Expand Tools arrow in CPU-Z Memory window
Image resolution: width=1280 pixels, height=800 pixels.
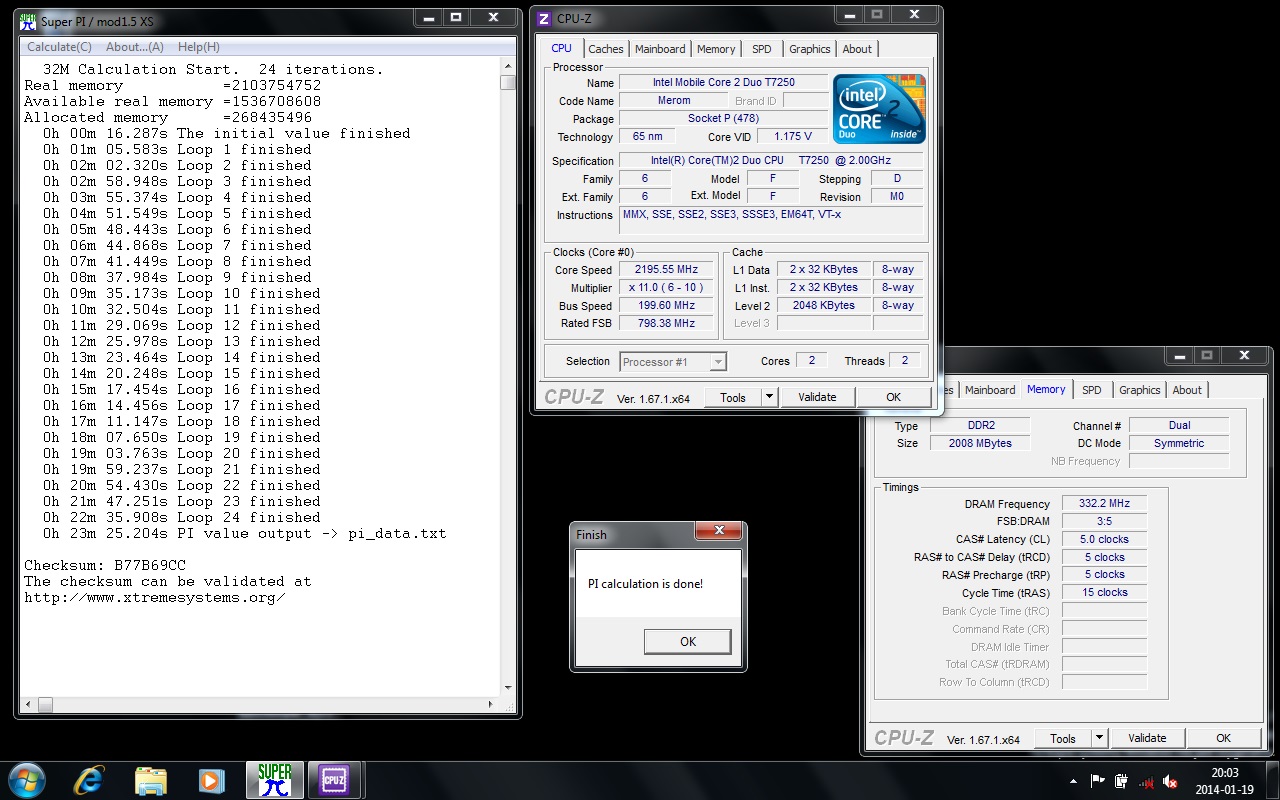coord(1099,738)
